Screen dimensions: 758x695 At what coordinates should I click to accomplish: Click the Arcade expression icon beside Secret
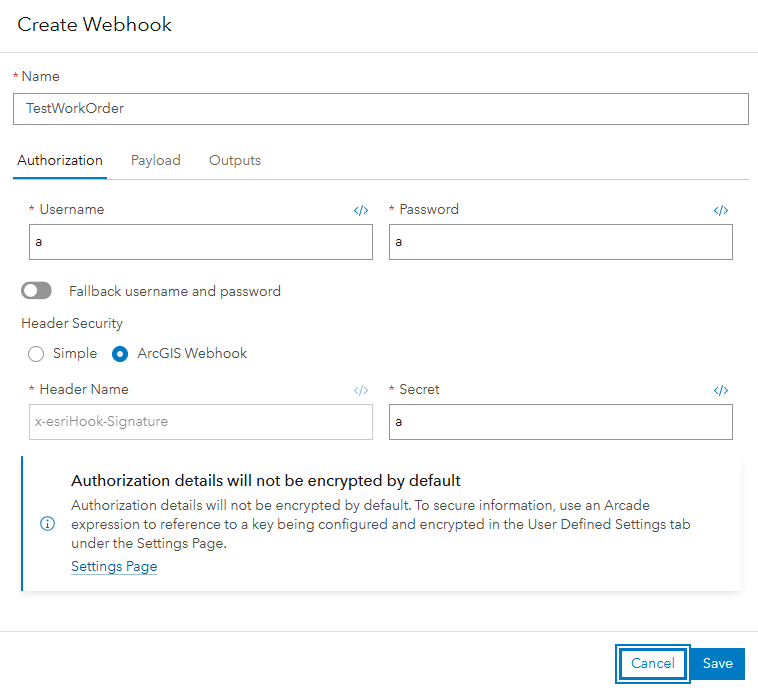point(721,391)
